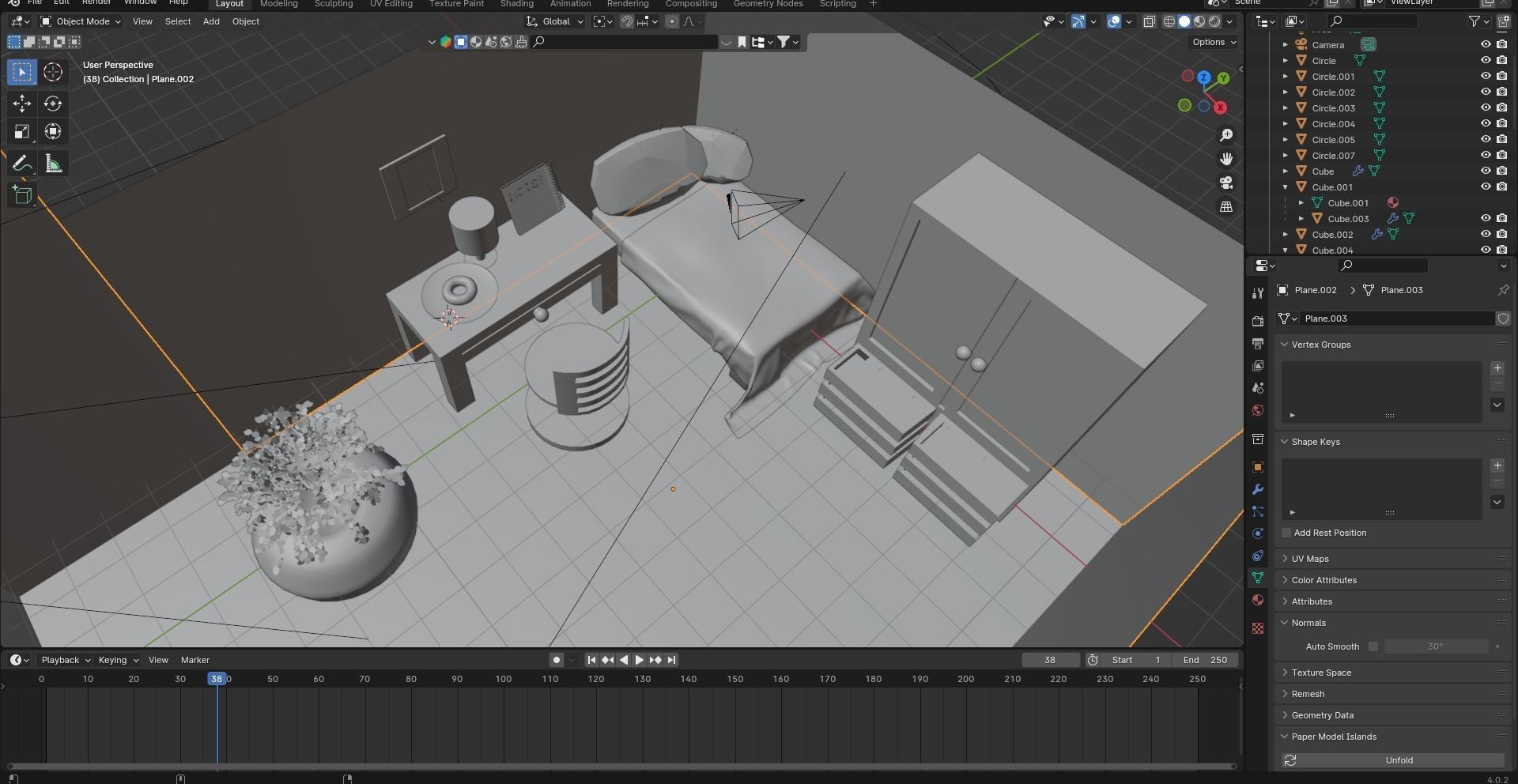The width and height of the screenshot is (1518, 784).
Task: Open the Modifiers wrench properties tab
Action: coord(1258,489)
